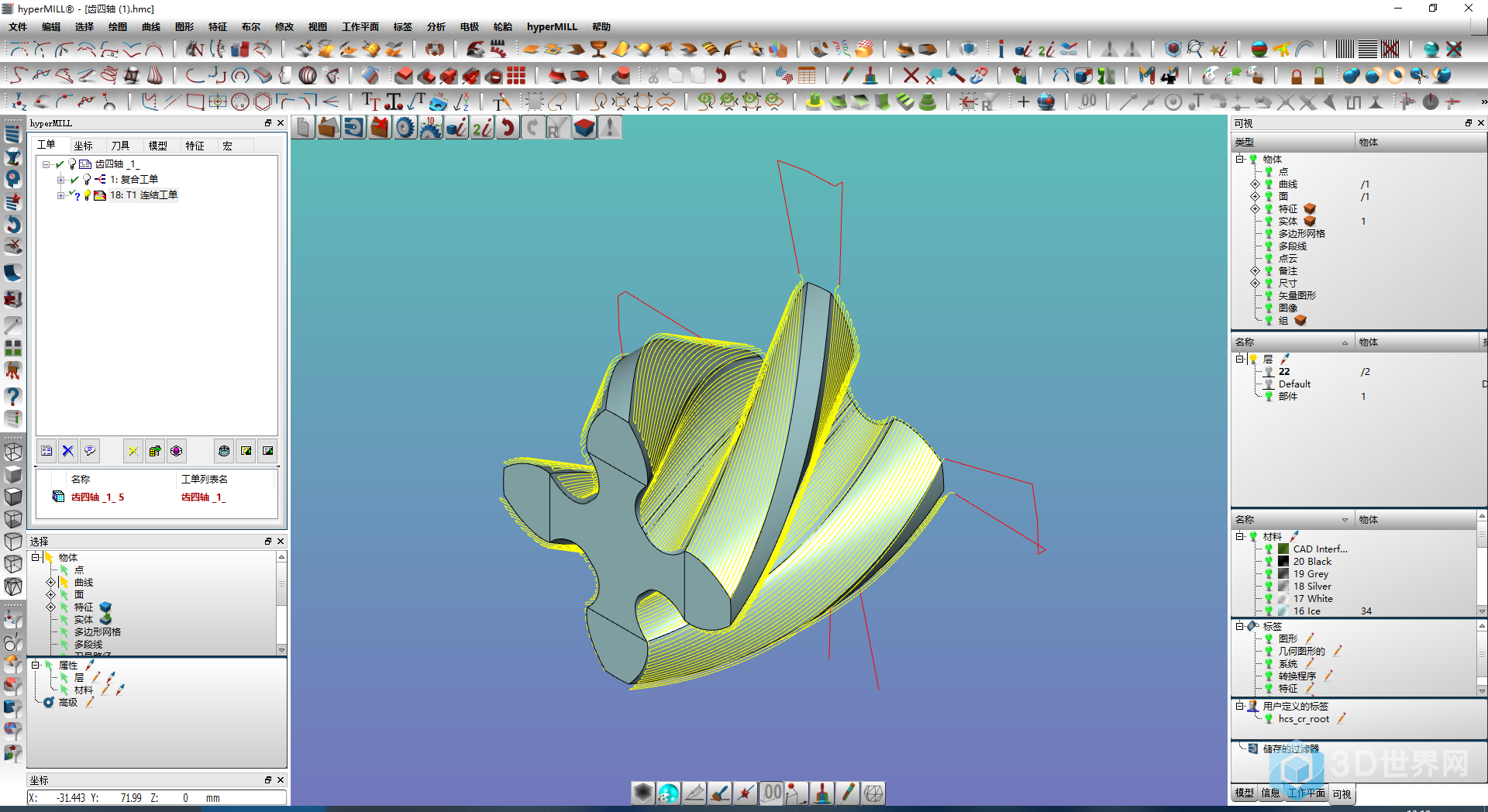Toggle visibility bulb for 部件 layer

point(1269,396)
